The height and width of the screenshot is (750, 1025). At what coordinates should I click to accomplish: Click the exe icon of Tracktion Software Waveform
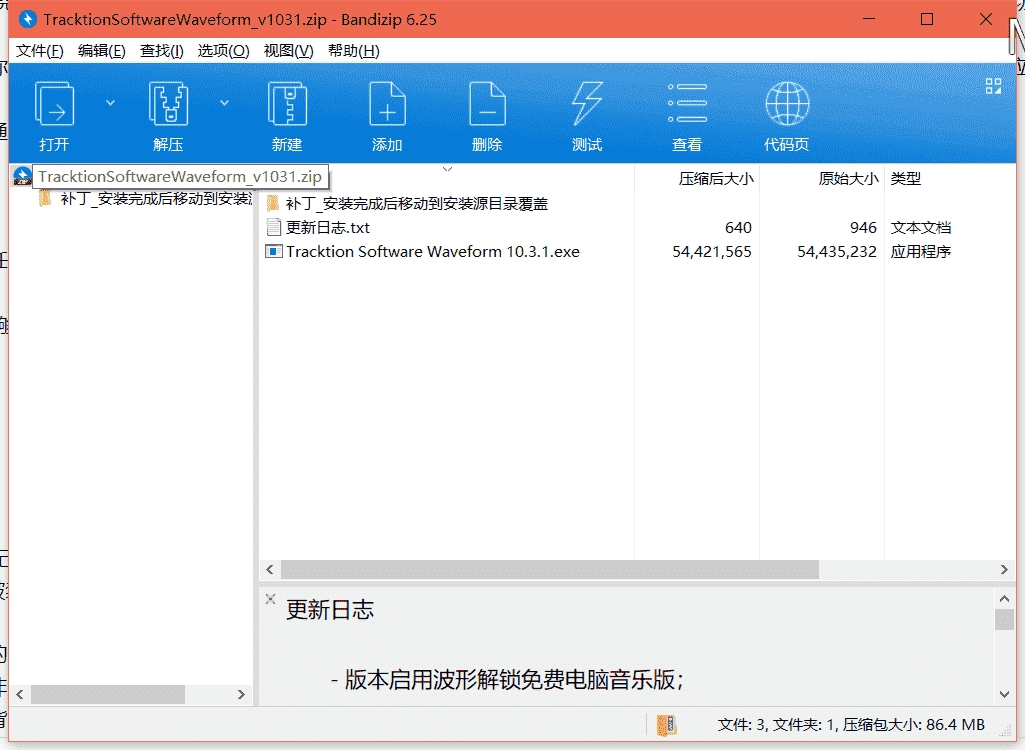[x=273, y=252]
